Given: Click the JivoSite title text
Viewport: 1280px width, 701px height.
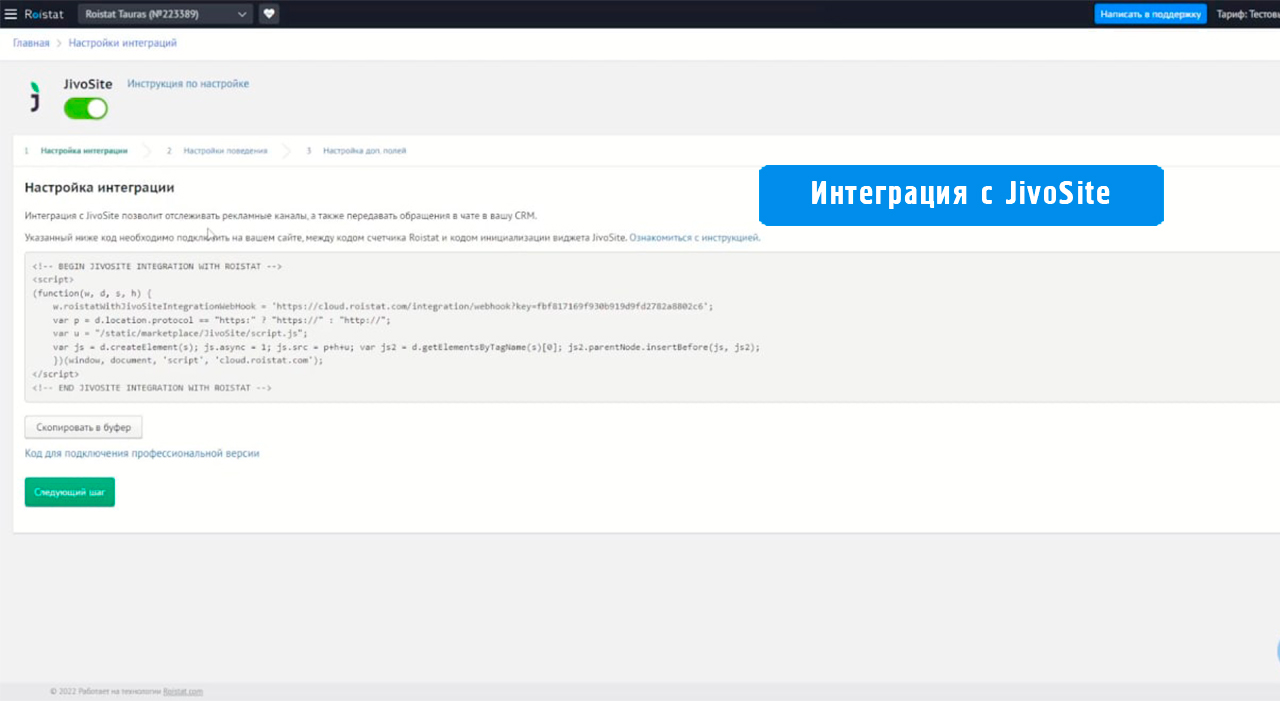Looking at the screenshot, I should 88,84.
